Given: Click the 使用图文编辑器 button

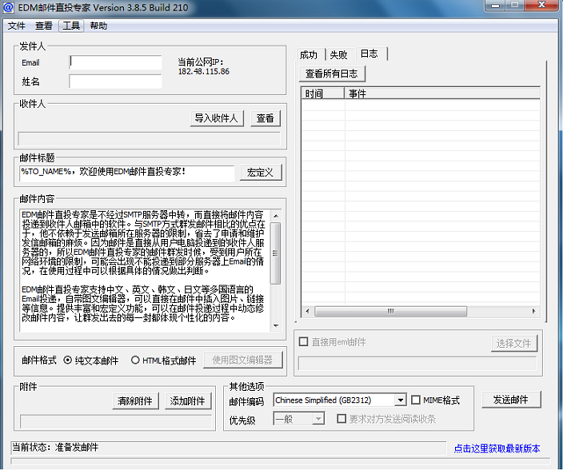Looking at the screenshot, I should click(x=243, y=360).
